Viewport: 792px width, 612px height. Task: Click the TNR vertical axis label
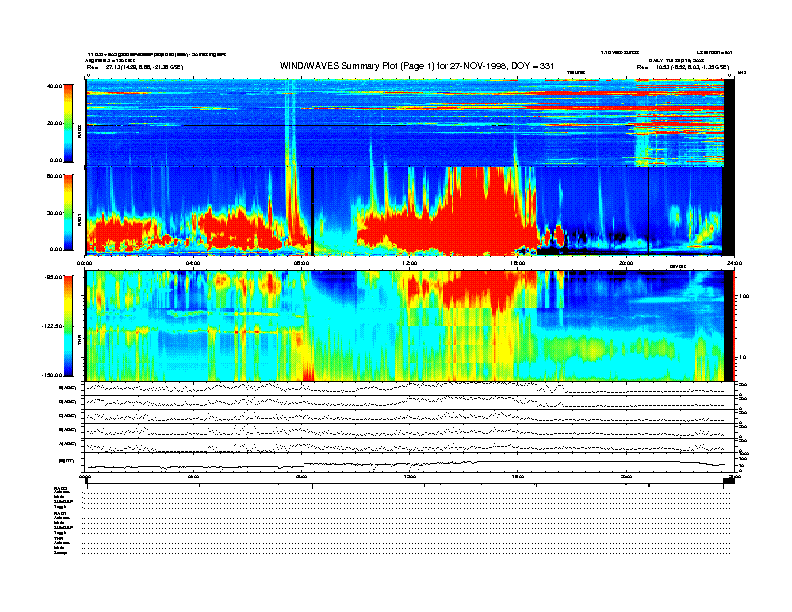[x=79, y=342]
